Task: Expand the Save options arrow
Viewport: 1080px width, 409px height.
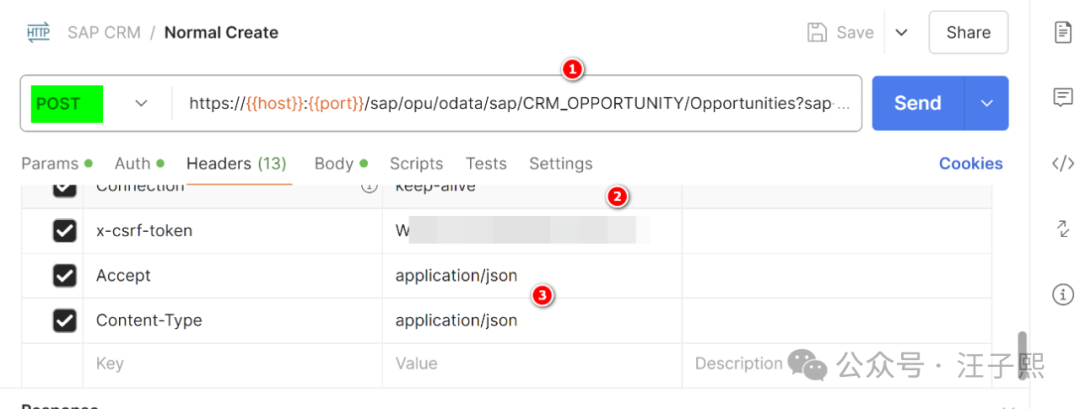Action: tap(901, 32)
